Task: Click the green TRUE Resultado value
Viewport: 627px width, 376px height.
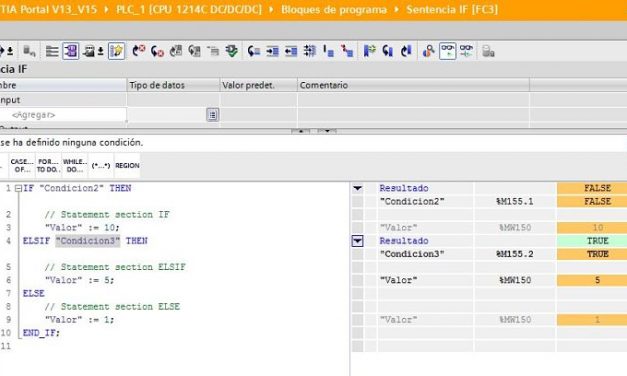Action: [x=592, y=241]
